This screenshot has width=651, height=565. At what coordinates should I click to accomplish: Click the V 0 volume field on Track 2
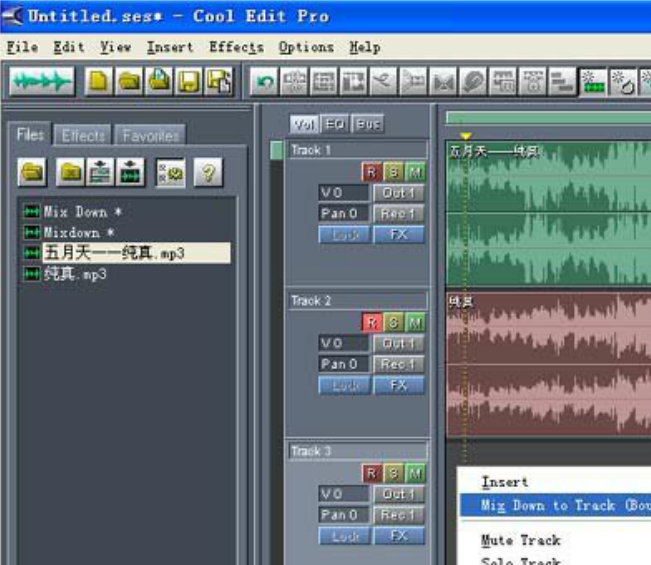[342, 343]
